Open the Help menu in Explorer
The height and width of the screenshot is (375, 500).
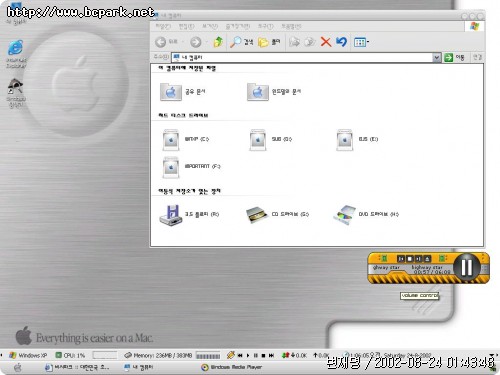[291, 26]
